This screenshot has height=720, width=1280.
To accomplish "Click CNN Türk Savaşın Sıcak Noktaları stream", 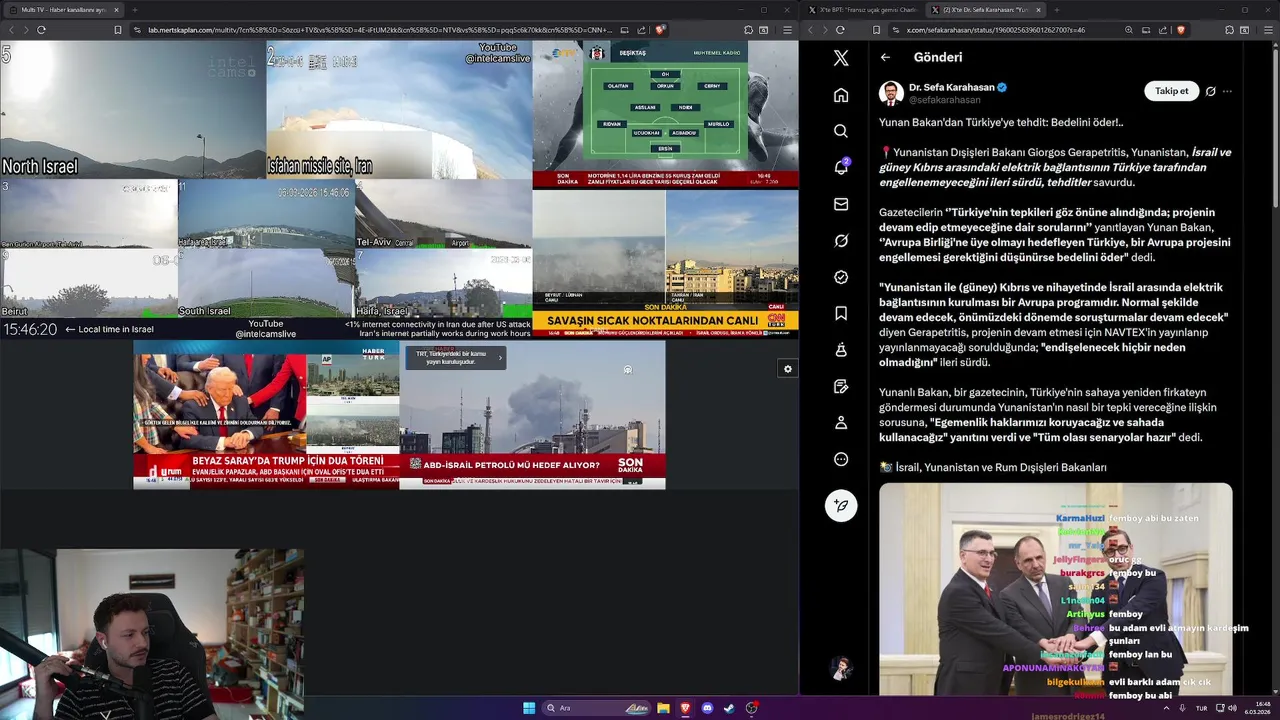I will (665, 263).
